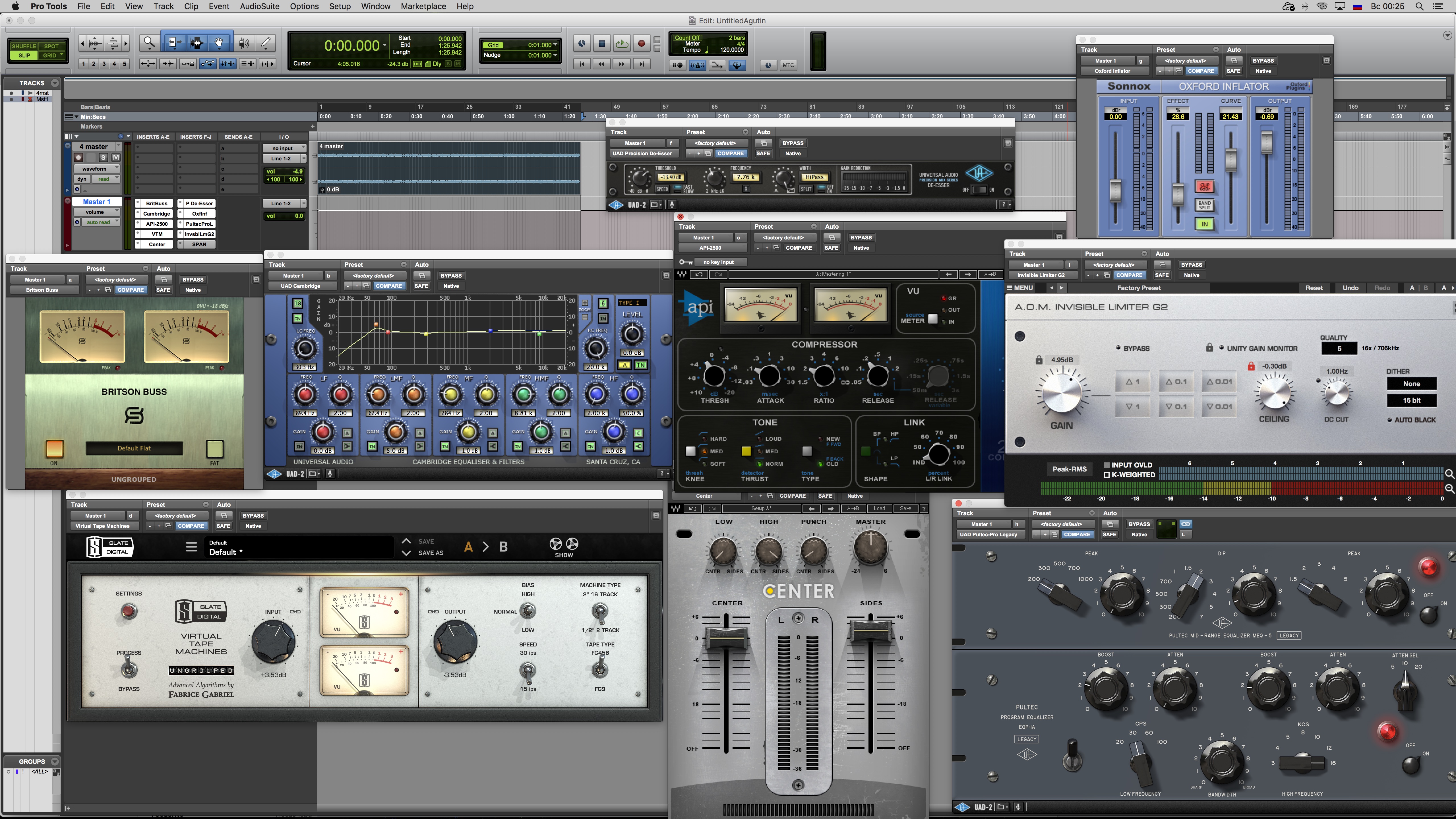Select the Pencil tool
This screenshot has height=819, width=1456.
(x=266, y=42)
